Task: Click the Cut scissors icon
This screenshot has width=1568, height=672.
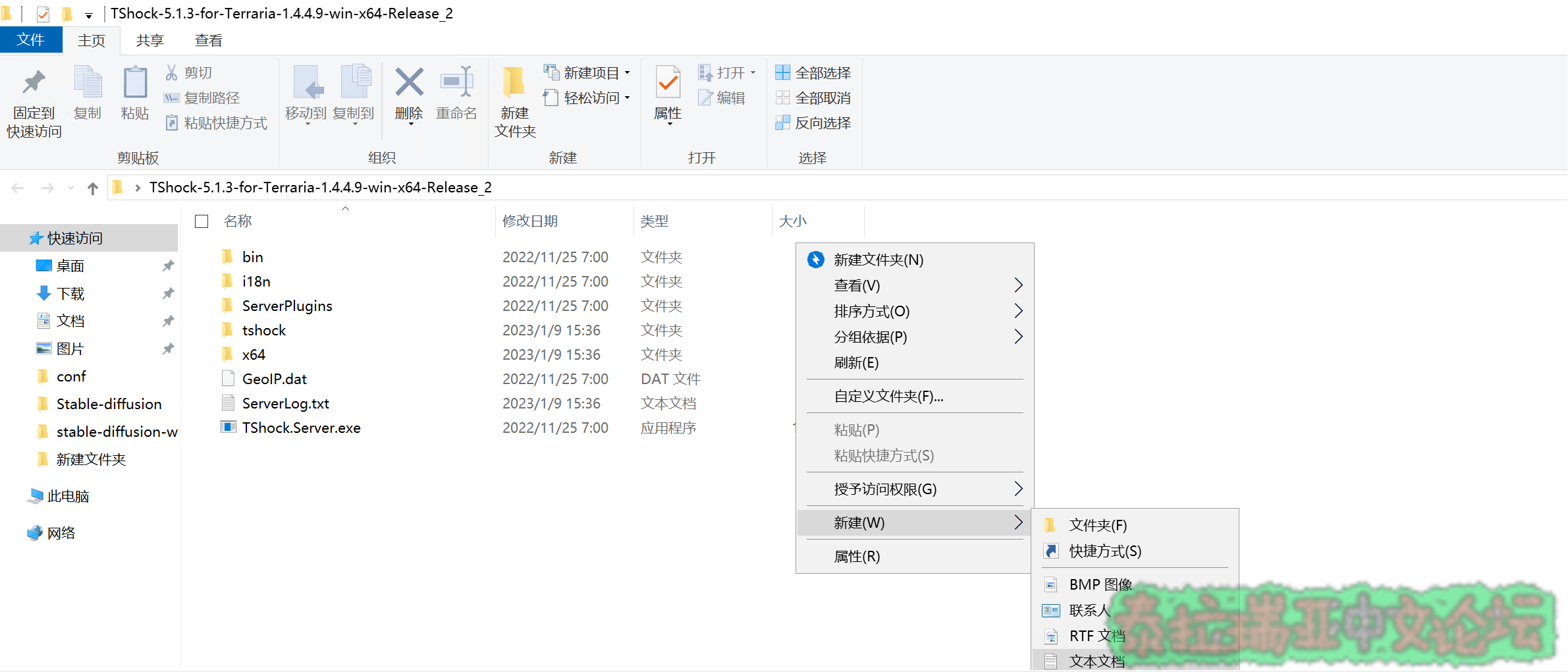Action: [171, 72]
